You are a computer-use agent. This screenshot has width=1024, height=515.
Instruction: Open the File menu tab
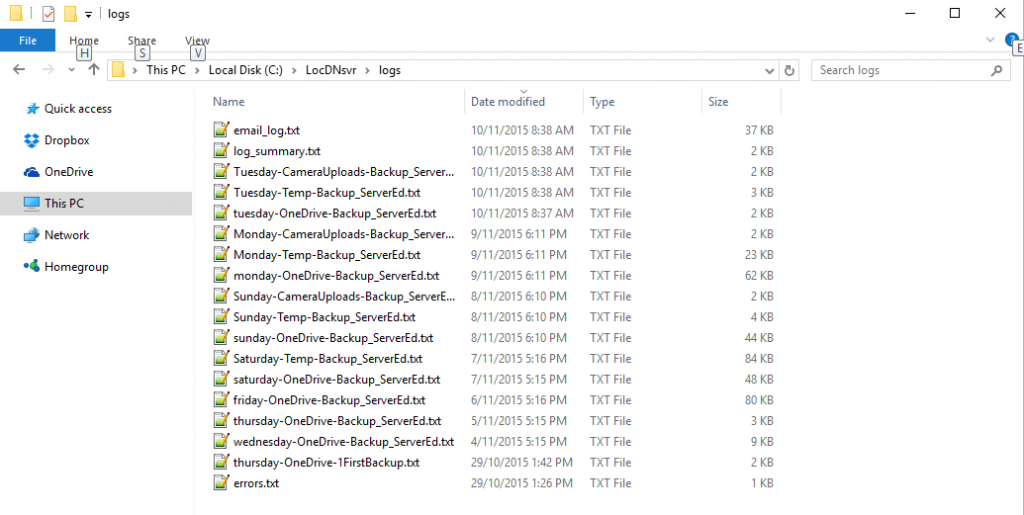pos(27,41)
